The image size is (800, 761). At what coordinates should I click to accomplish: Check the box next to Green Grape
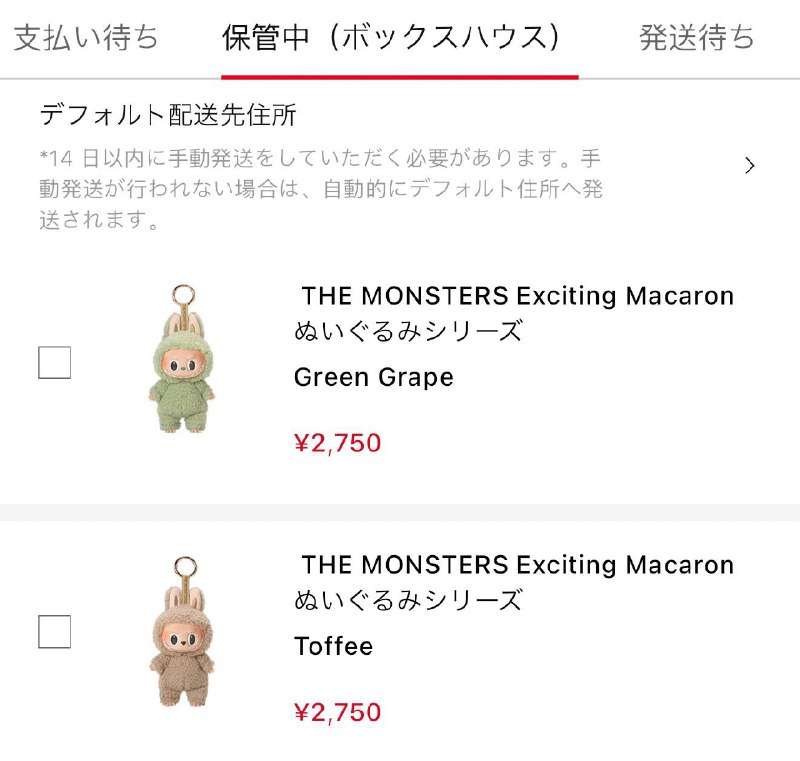[x=54, y=362]
